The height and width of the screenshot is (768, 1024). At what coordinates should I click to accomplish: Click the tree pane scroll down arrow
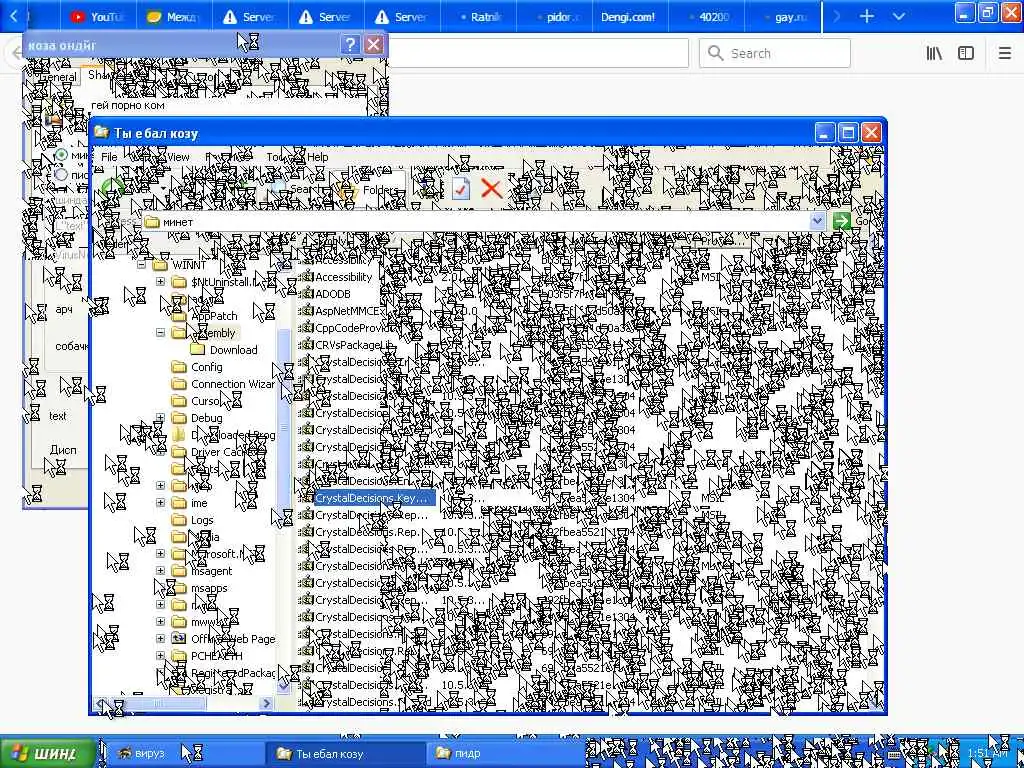click(284, 687)
